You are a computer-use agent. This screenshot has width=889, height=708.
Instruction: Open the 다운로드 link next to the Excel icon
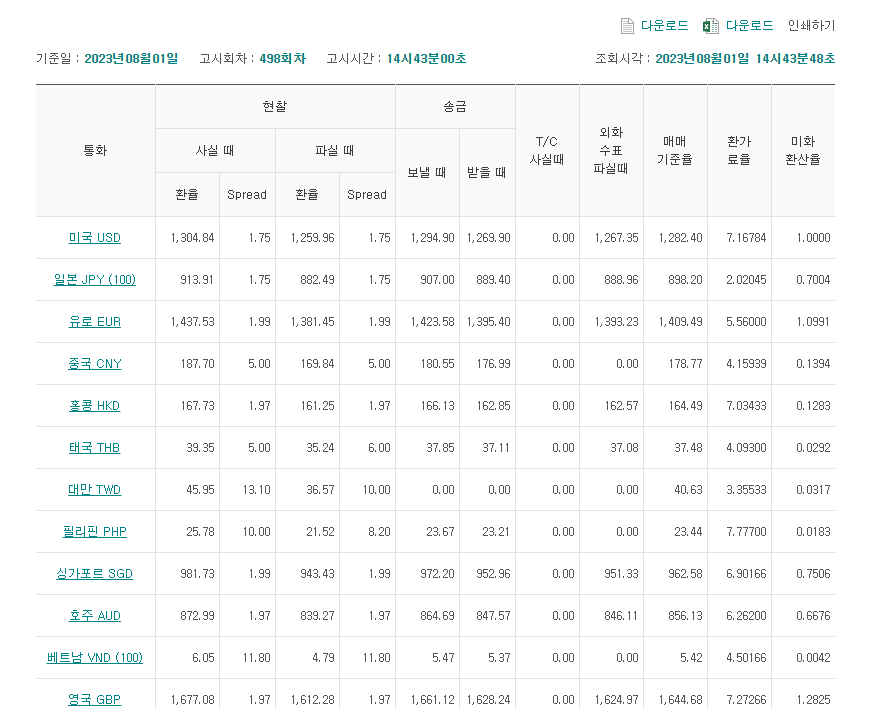(x=750, y=26)
